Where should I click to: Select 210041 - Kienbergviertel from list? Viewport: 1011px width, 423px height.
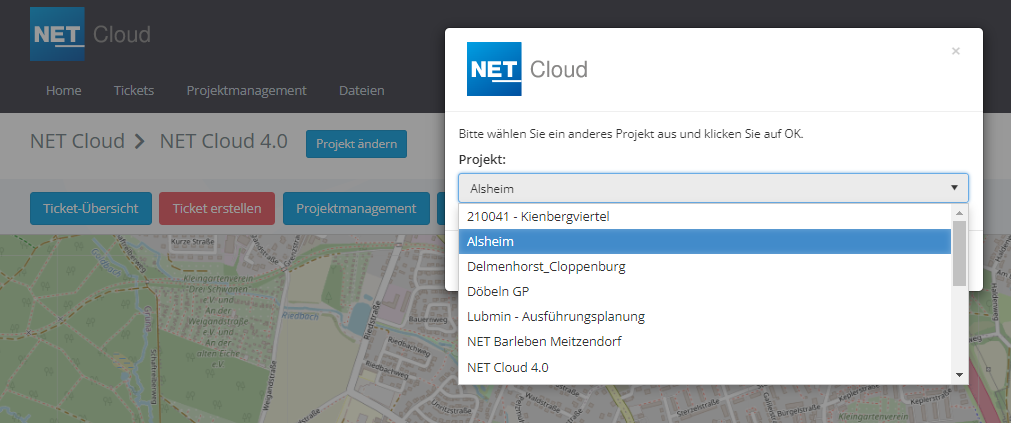pyautogui.click(x=705, y=217)
